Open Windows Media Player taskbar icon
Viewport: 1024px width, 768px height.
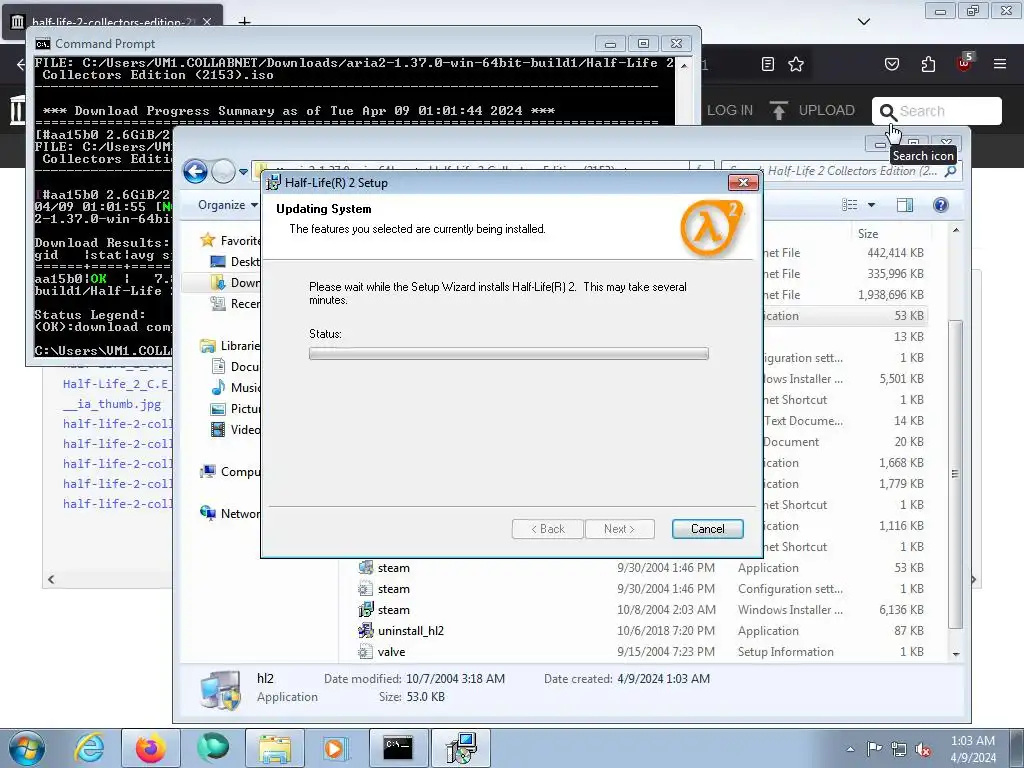point(336,748)
